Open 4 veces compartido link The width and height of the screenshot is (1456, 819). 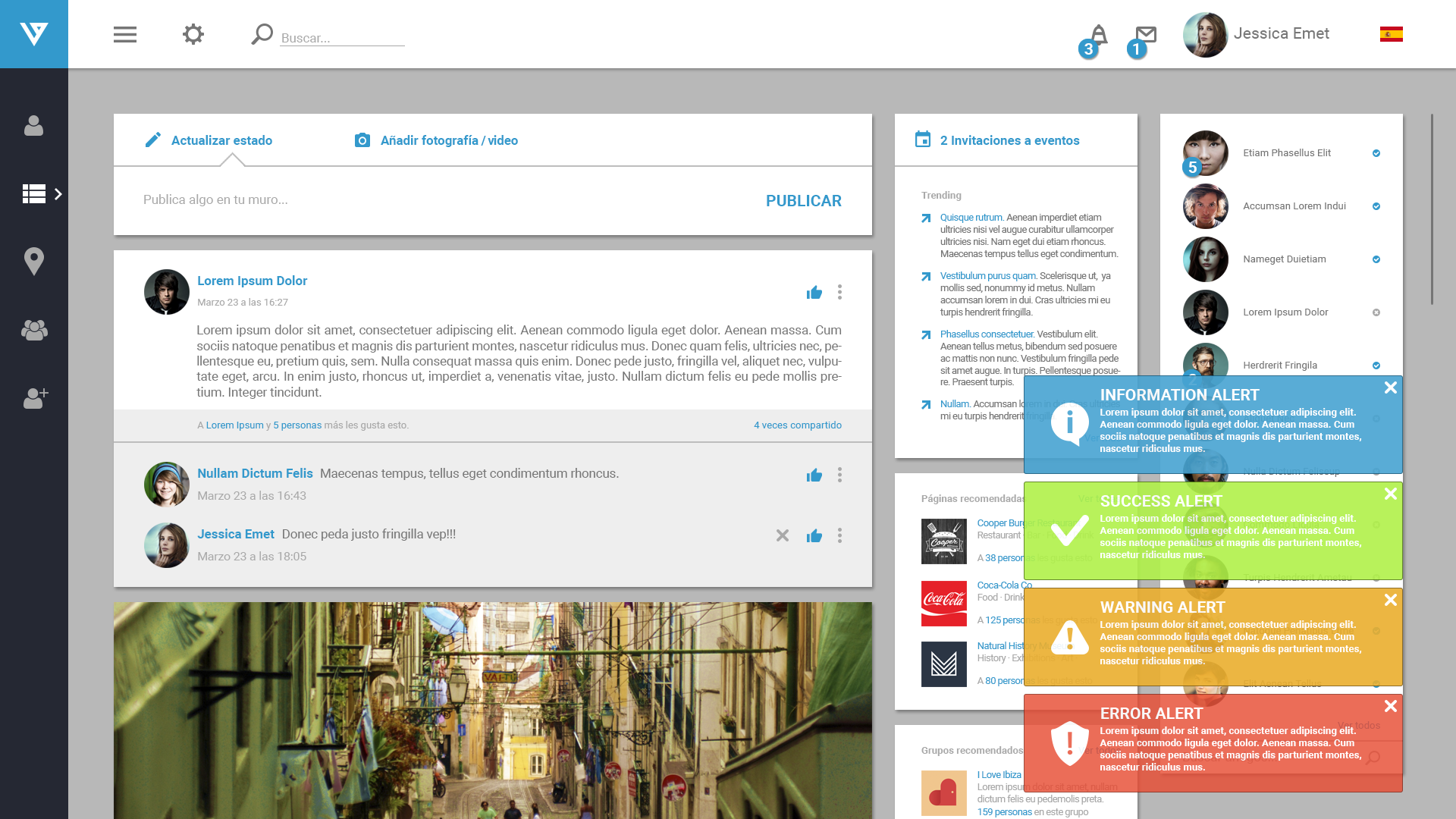[x=798, y=425]
